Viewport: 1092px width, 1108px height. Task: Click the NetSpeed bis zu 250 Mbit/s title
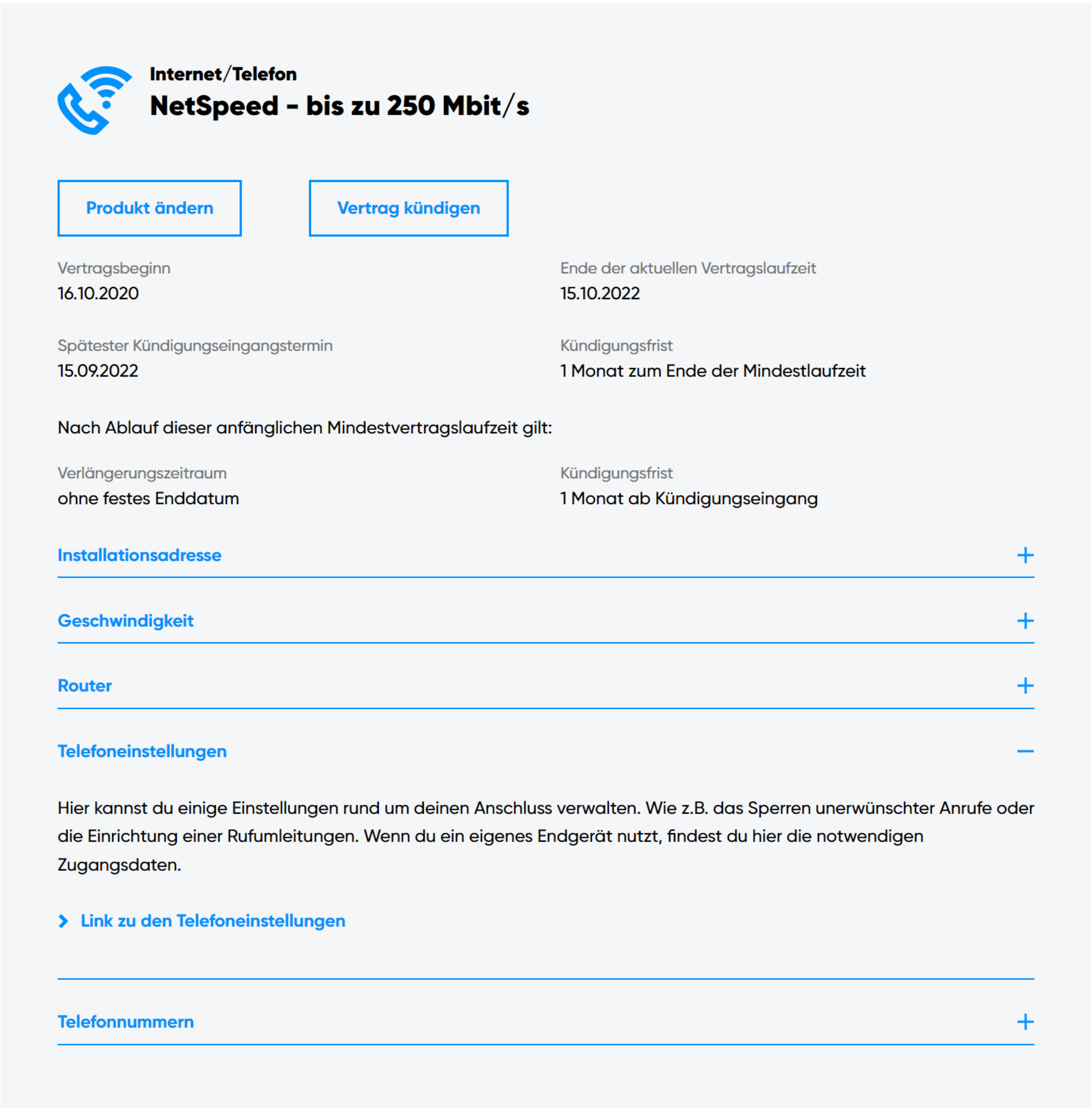(339, 106)
